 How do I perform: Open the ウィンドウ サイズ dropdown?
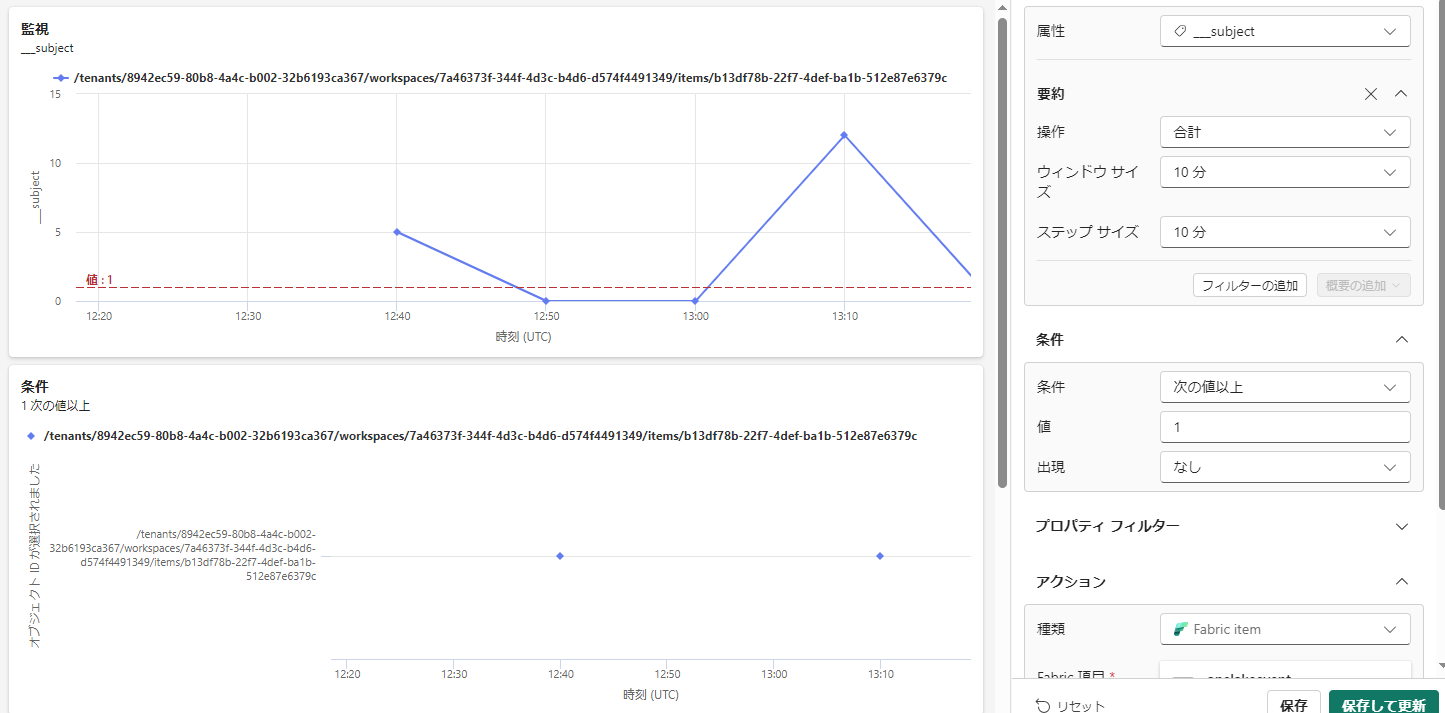(x=1285, y=172)
